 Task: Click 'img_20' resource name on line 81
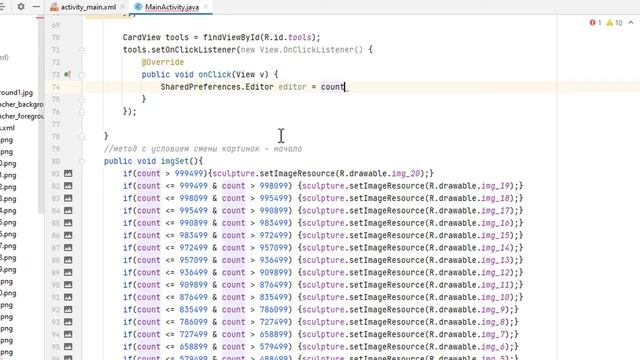406,173
